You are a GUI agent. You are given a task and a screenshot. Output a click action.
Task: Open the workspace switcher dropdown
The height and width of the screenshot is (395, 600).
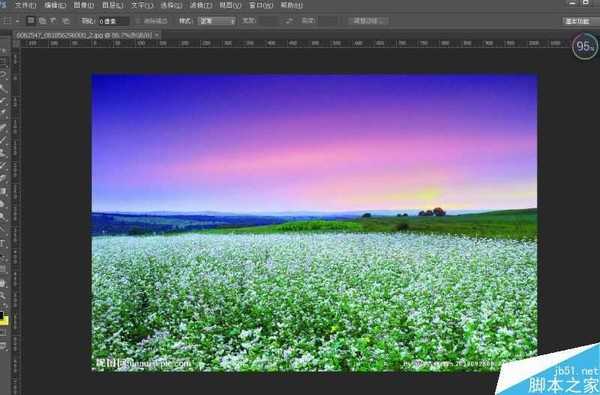(x=579, y=21)
